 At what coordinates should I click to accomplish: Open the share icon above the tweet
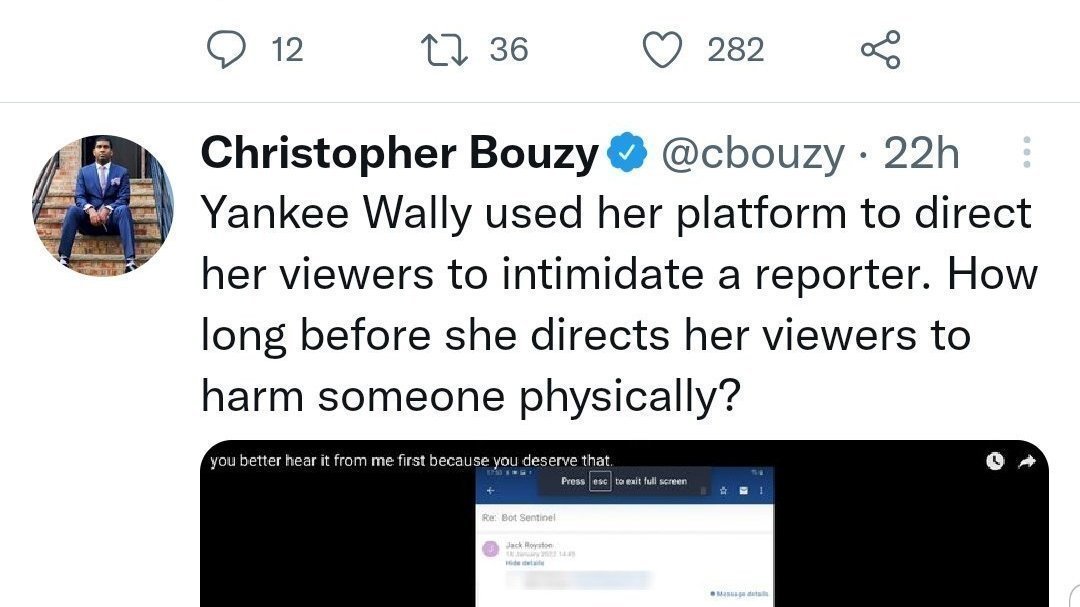coord(881,49)
